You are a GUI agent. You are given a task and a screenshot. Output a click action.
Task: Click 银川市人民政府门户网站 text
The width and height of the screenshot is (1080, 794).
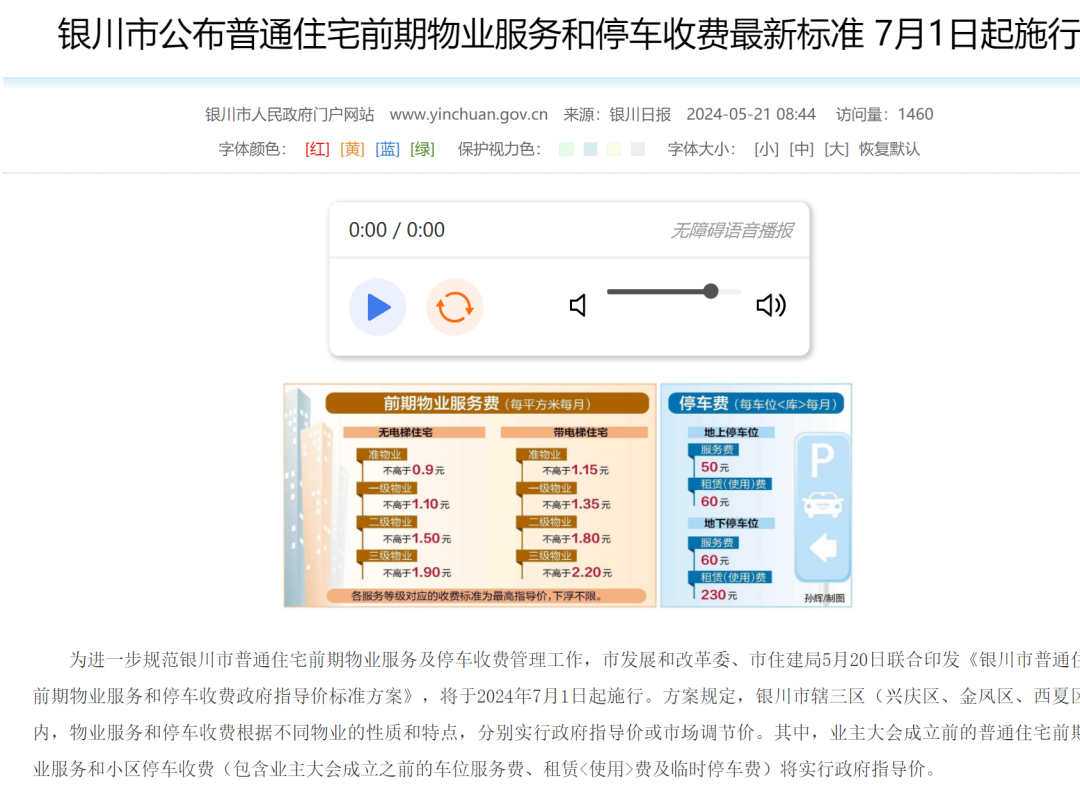pos(289,114)
